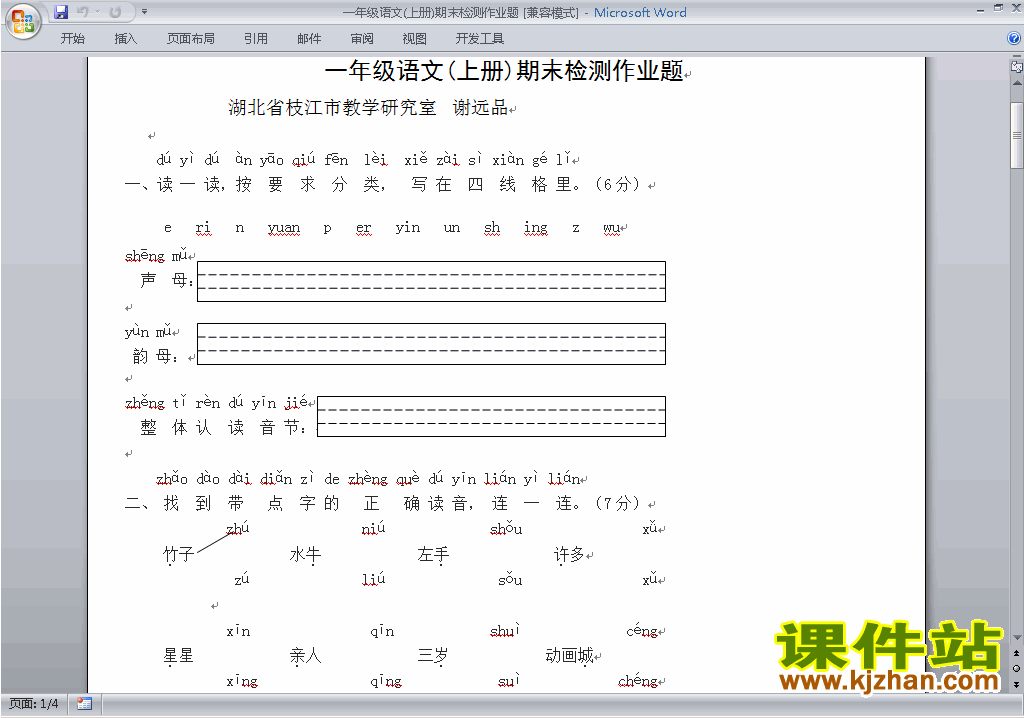Viewport: 1024px width, 718px height.
Task: Open Word Help with the blue question icon
Action: click(1014, 39)
